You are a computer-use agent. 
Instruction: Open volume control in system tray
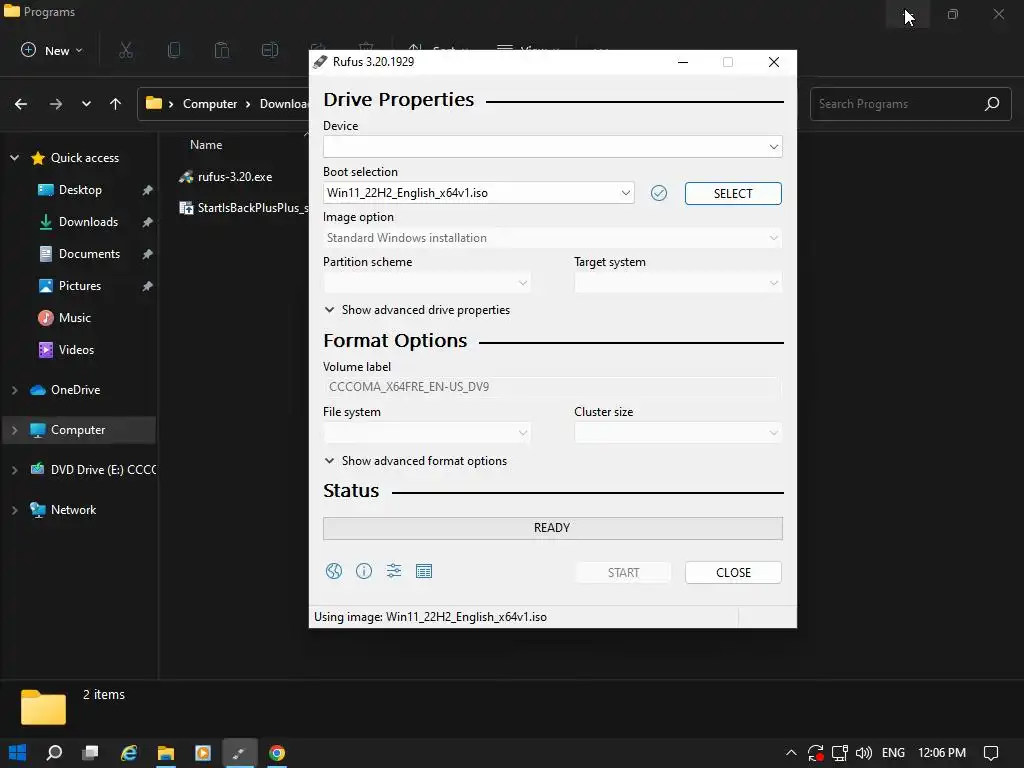pos(863,753)
